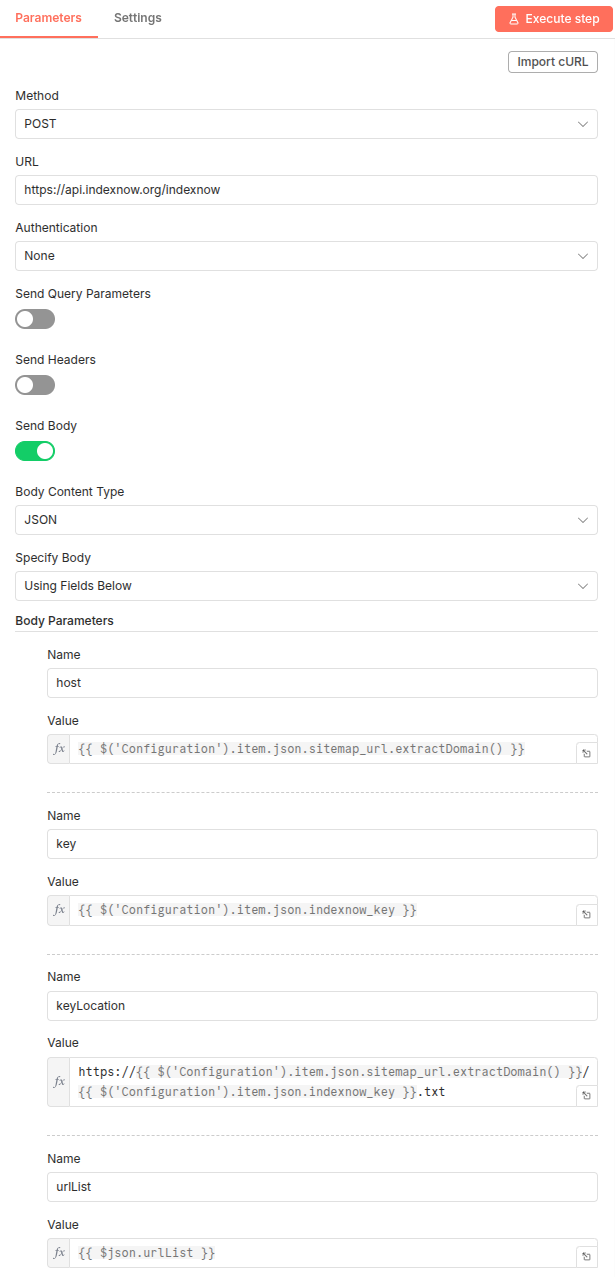Enable Send Query Parameters

click(x=35, y=319)
